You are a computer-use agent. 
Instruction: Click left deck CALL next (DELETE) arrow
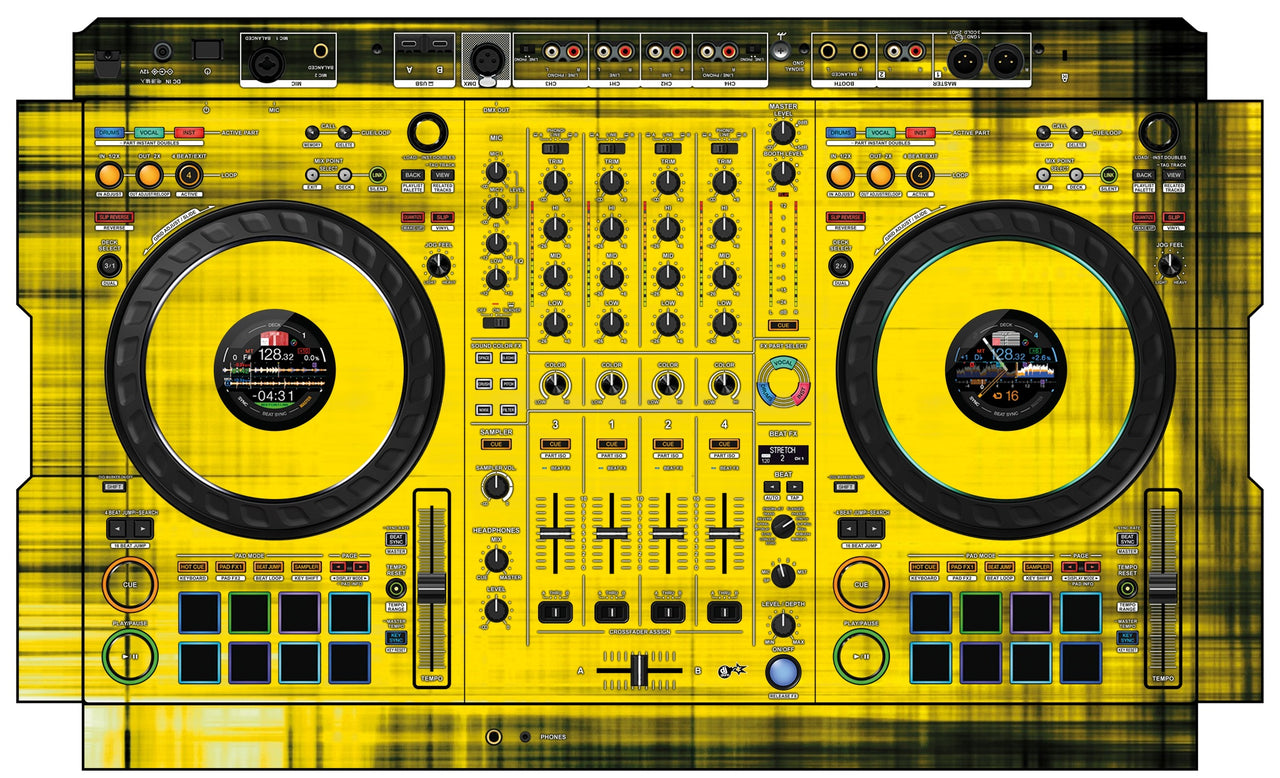tap(343, 132)
